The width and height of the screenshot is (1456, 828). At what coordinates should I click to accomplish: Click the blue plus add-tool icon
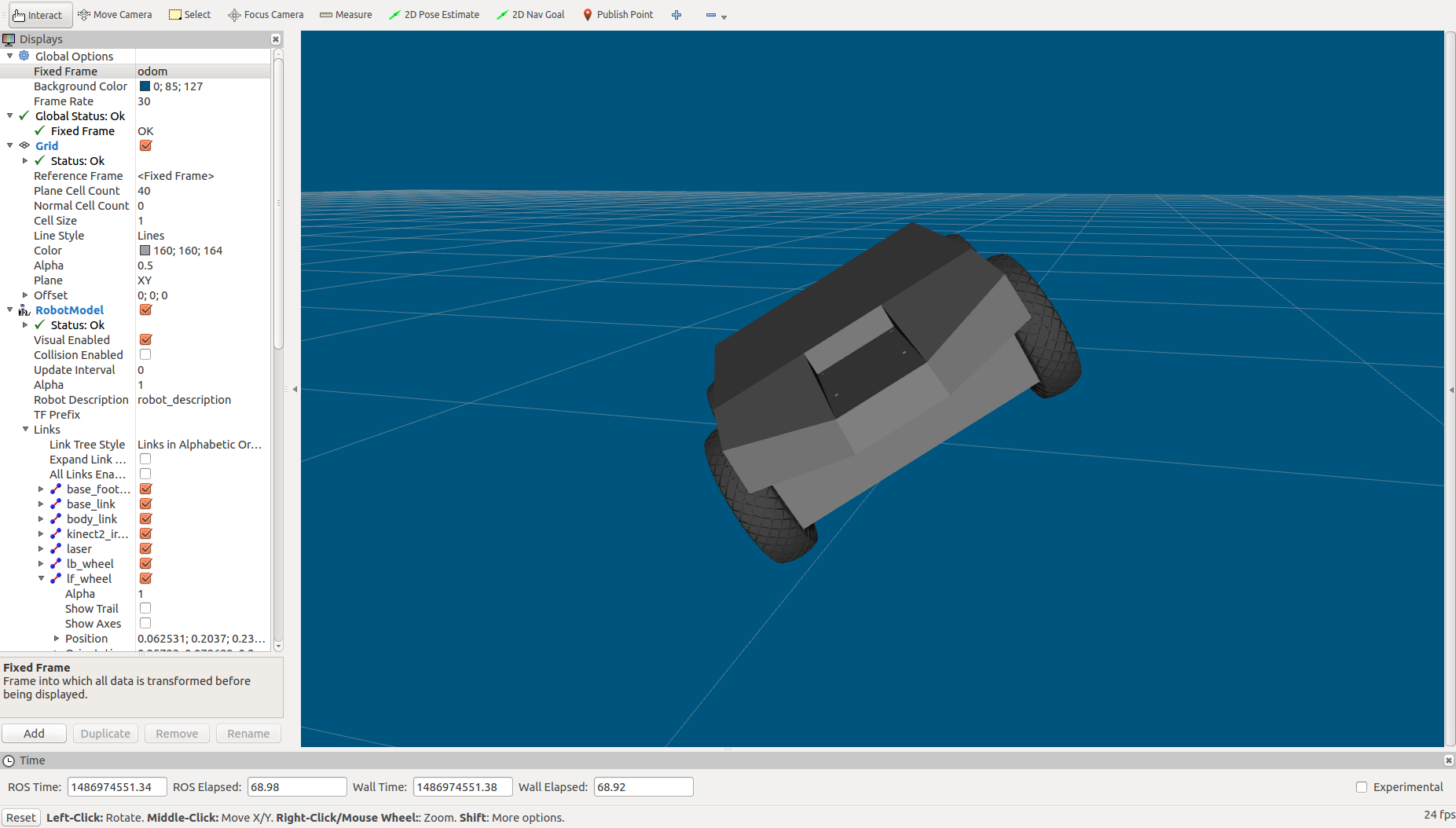pyautogui.click(x=677, y=15)
